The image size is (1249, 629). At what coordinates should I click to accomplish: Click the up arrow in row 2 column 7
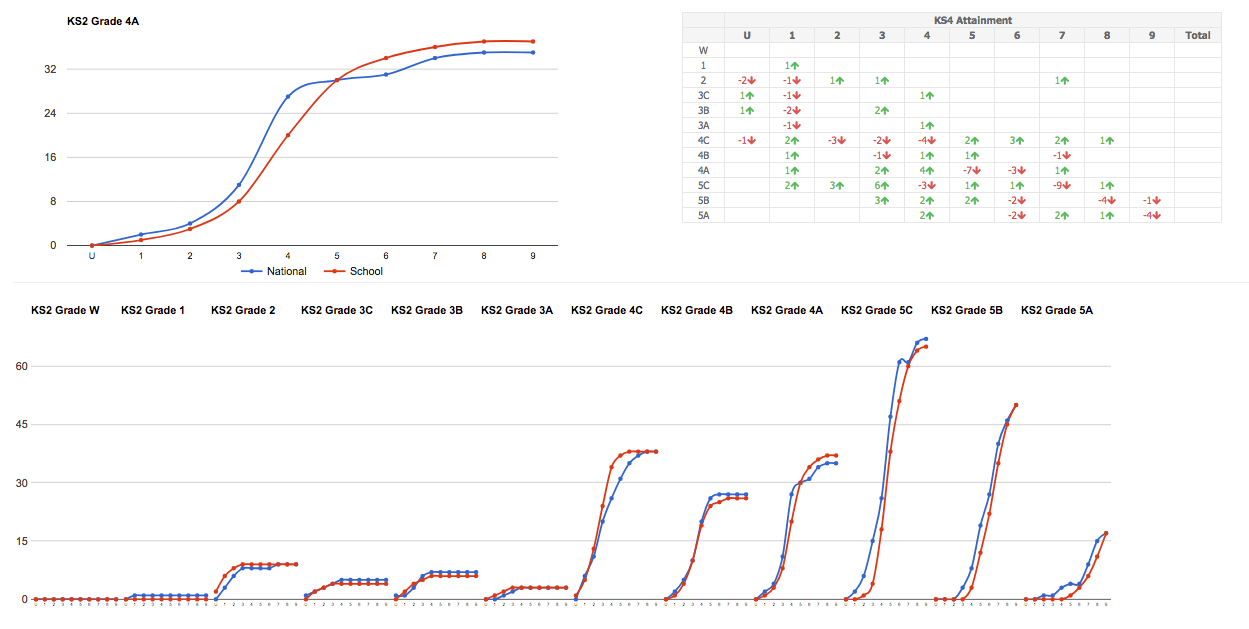[1064, 80]
